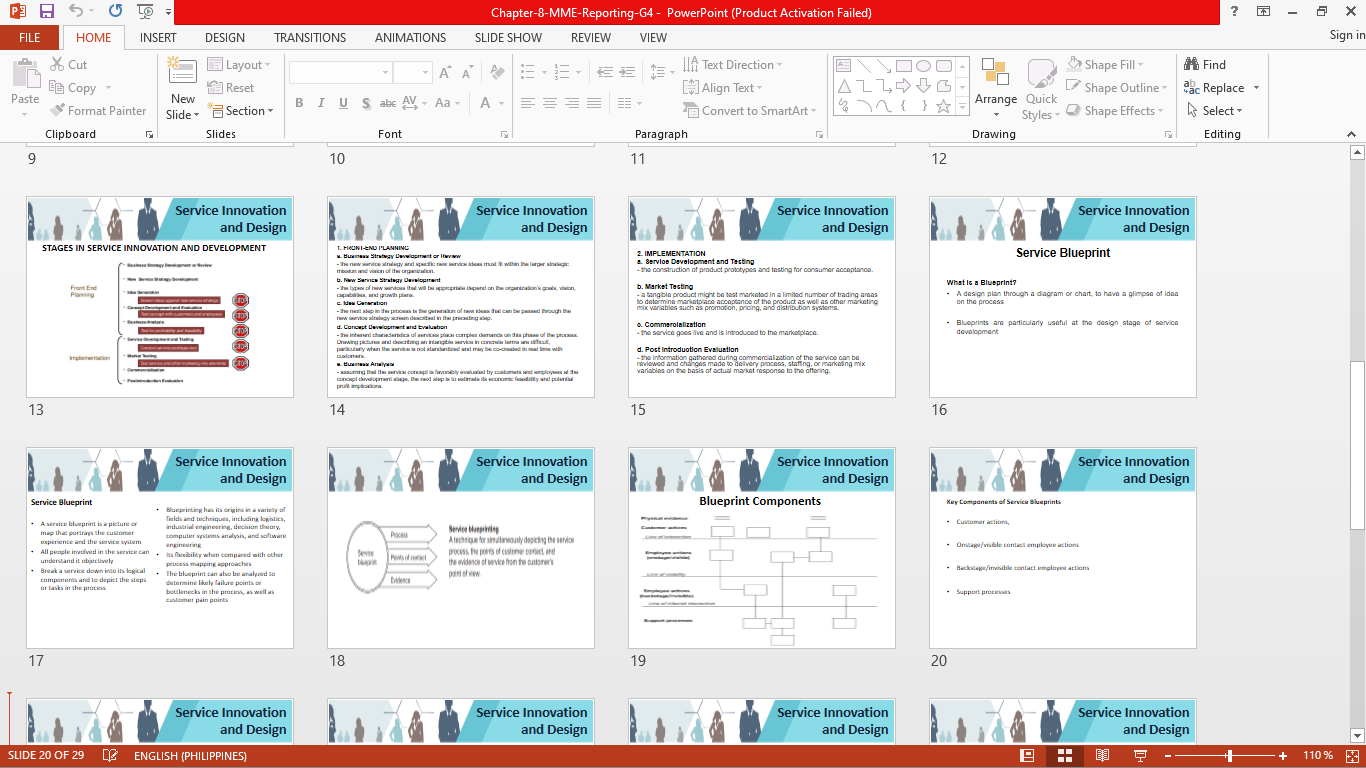Screen dimensions: 1366x768
Task: Select the Right Arrow shape in gallery
Action: (904, 86)
